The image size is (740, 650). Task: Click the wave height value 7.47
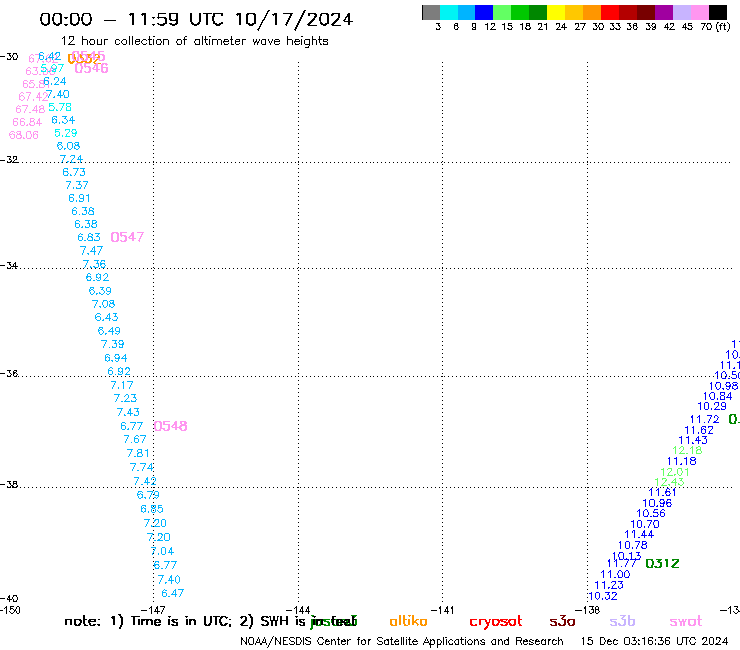pyautogui.click(x=92, y=251)
